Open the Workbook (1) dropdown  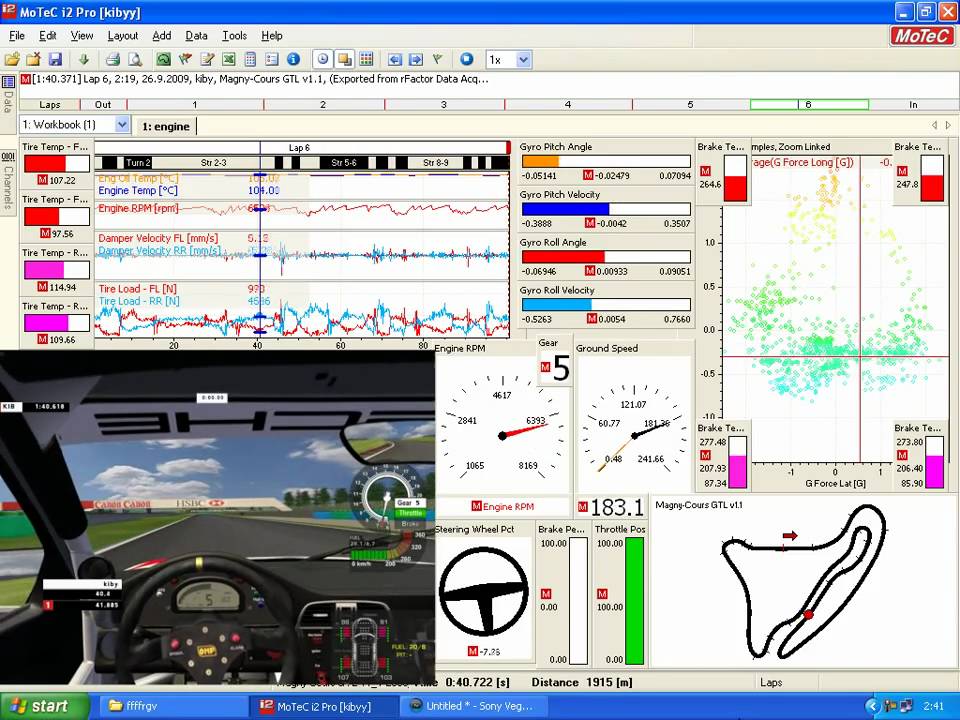122,125
